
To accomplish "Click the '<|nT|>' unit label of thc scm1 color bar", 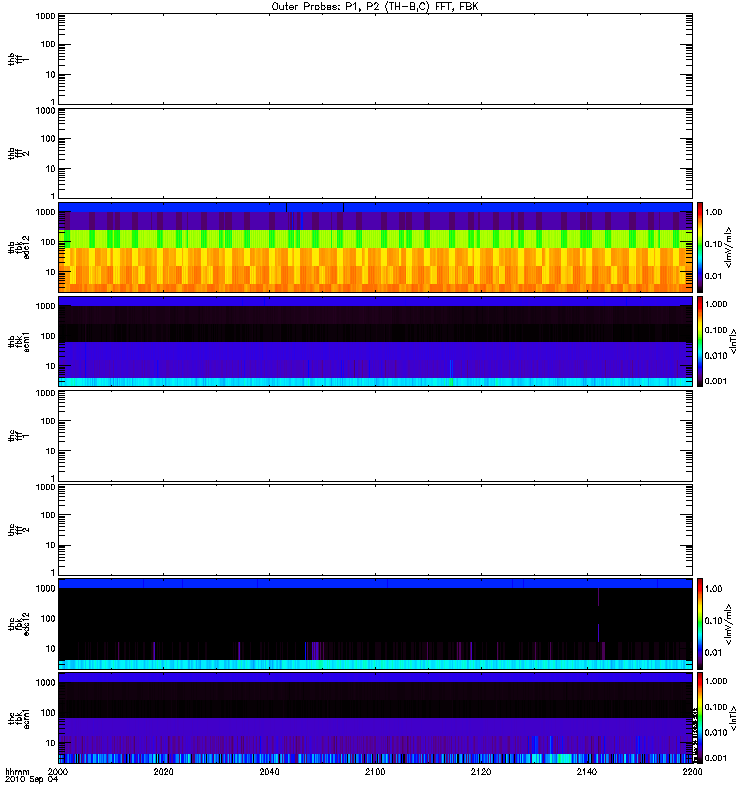I will coord(733,718).
